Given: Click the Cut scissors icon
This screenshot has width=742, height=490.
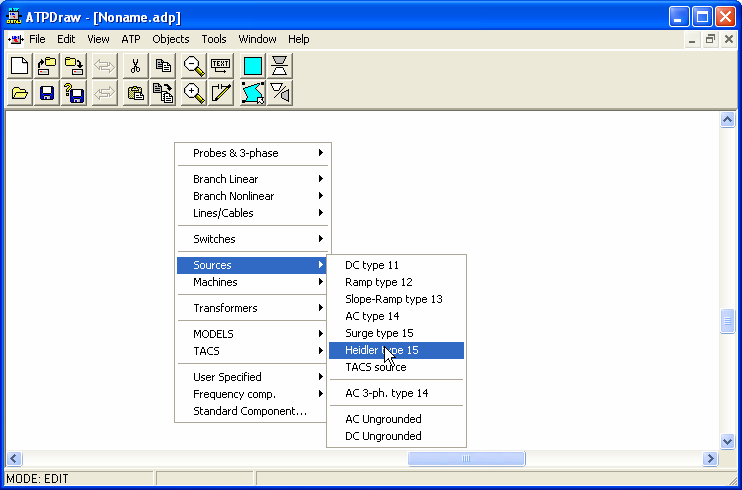Looking at the screenshot, I should click(x=136, y=65).
